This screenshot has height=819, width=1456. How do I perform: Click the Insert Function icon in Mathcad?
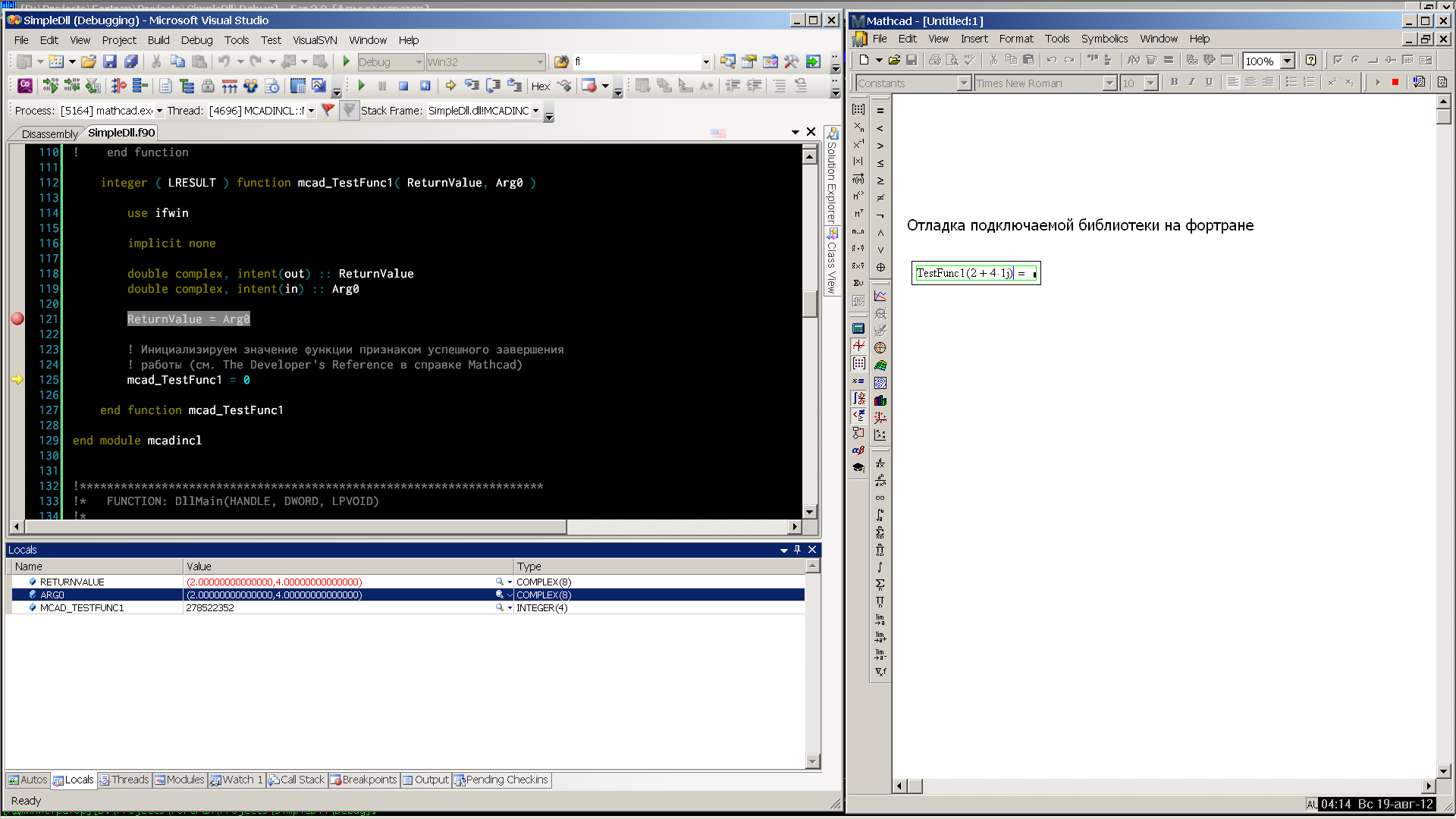(1132, 61)
